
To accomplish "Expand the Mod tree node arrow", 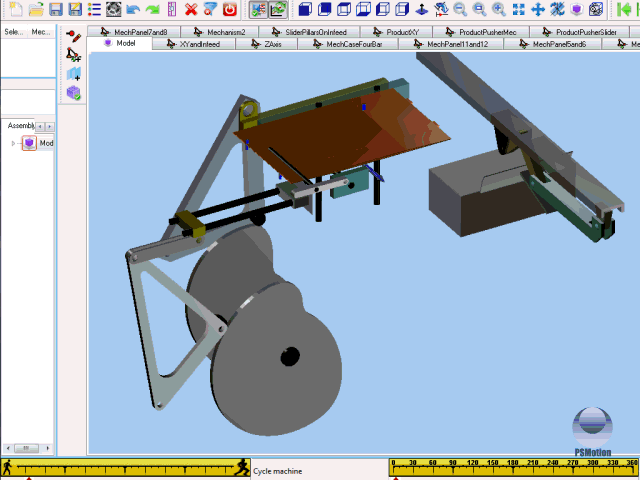I will (13, 143).
